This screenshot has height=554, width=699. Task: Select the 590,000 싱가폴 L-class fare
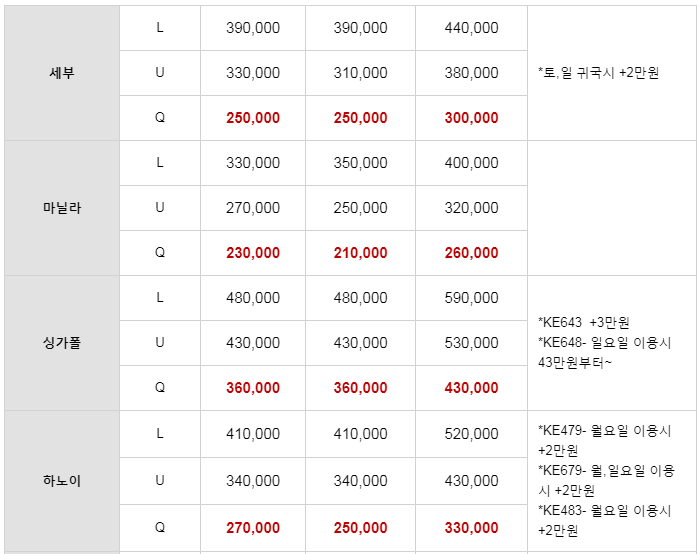click(x=471, y=298)
